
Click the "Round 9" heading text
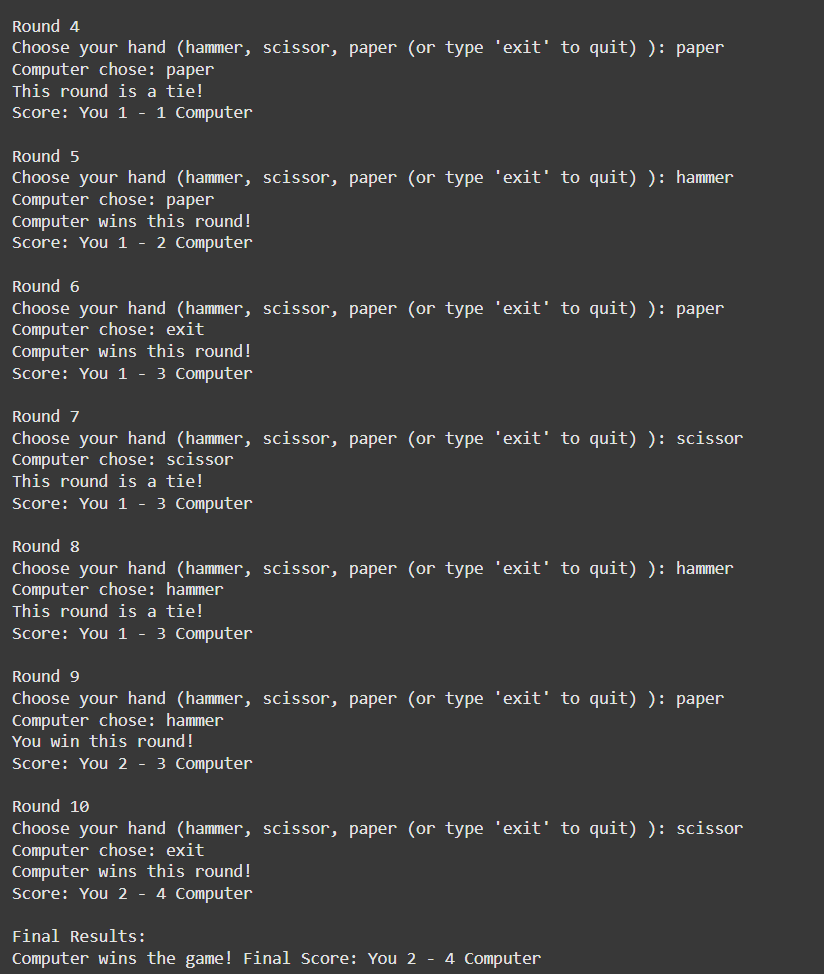pyautogui.click(x=46, y=676)
